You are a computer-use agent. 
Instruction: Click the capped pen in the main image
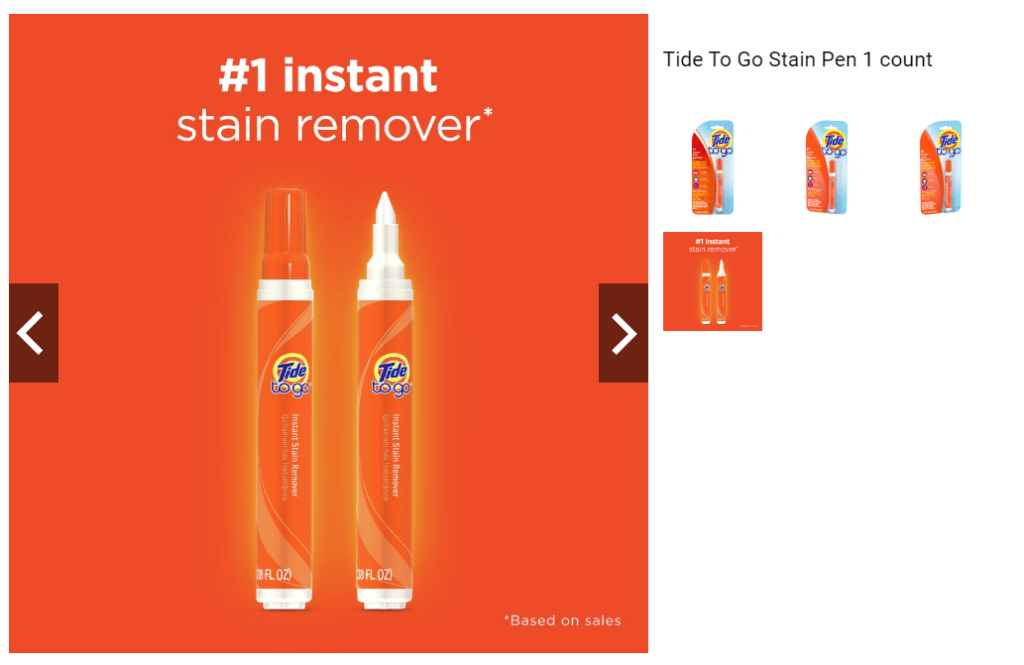285,398
